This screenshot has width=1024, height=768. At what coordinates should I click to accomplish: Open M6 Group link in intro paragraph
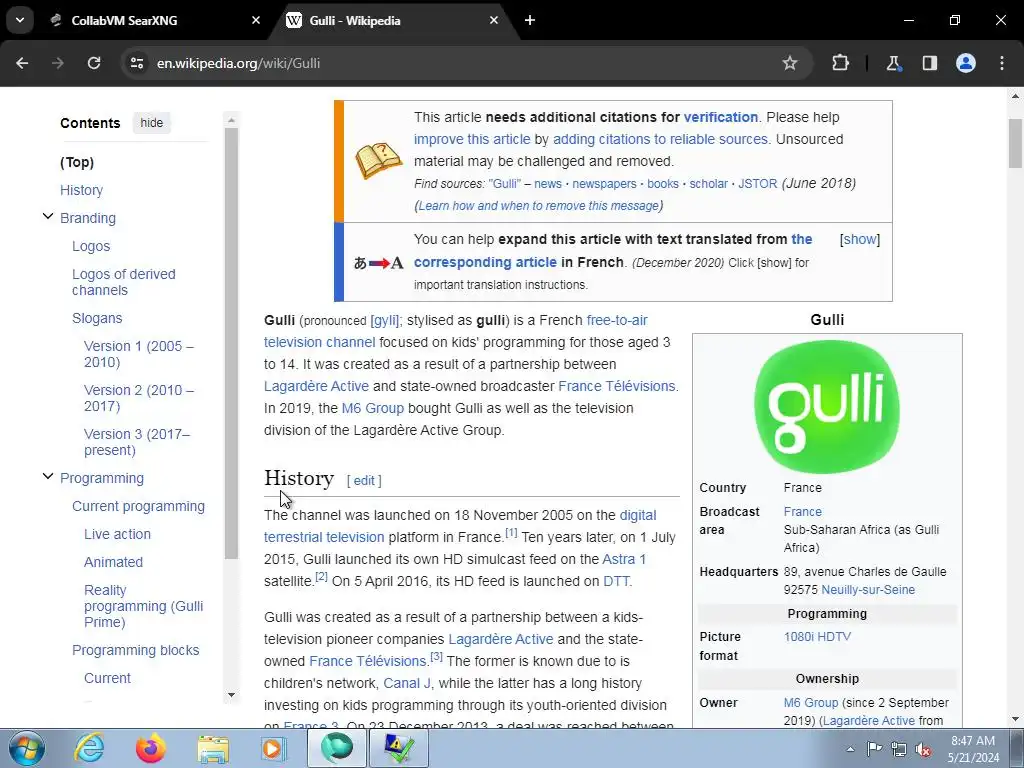click(373, 408)
